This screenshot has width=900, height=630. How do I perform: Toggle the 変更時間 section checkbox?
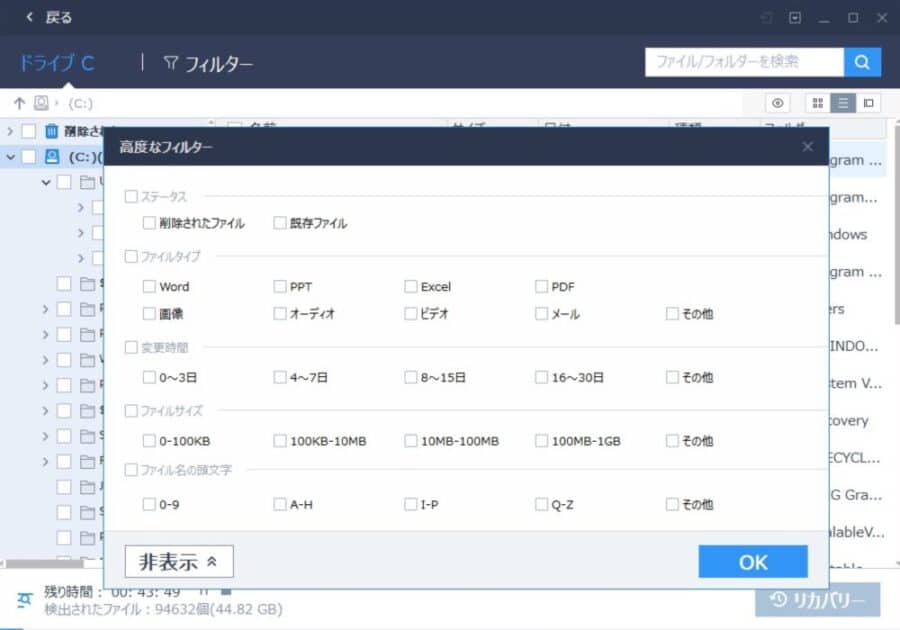click(x=131, y=347)
